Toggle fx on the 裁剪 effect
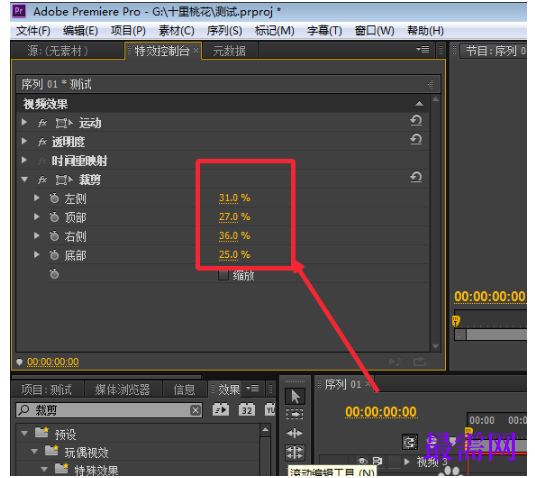 42,179
